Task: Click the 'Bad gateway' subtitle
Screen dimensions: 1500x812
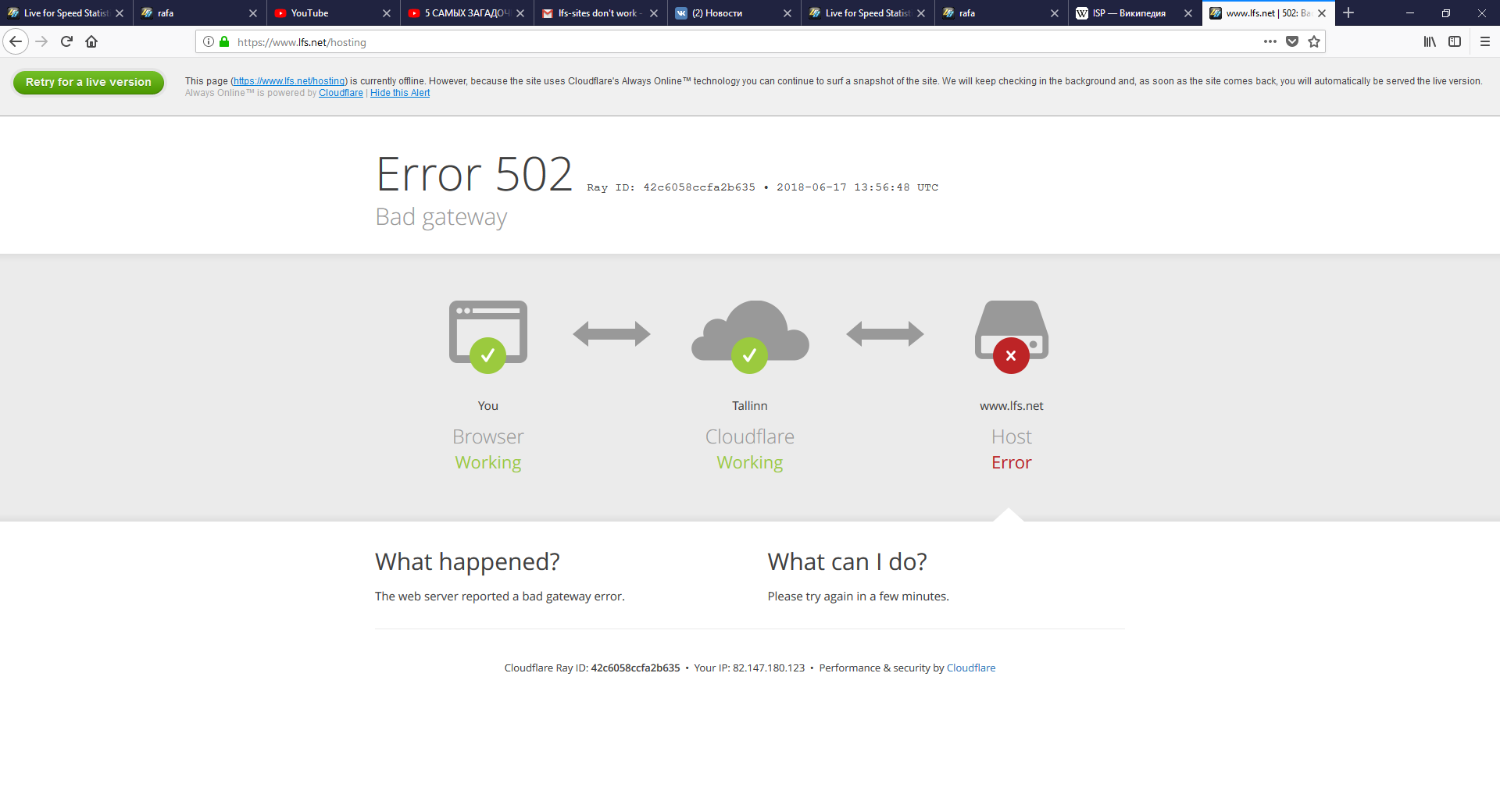Action: click(x=441, y=217)
